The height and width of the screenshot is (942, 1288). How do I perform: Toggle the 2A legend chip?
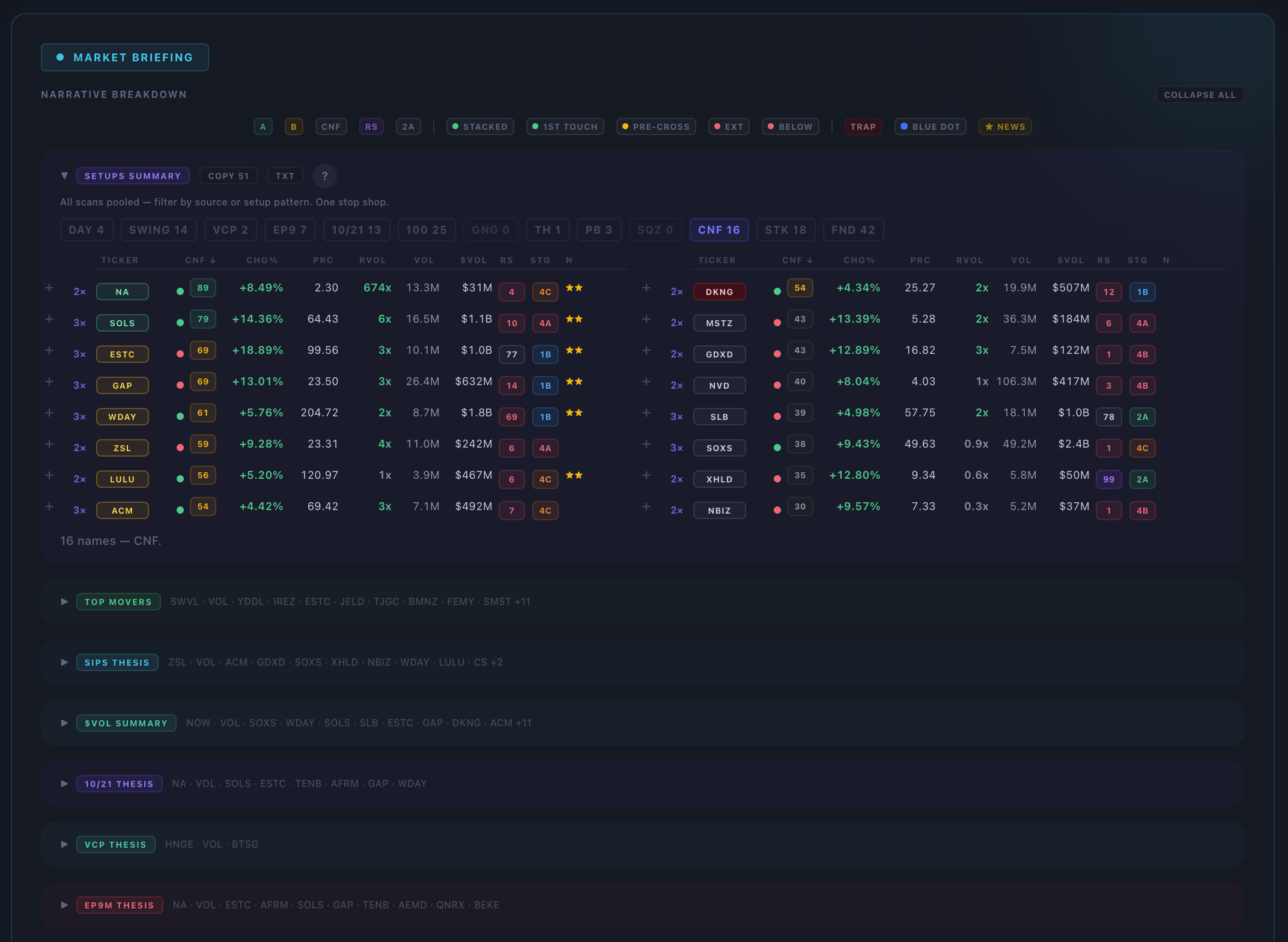click(x=409, y=127)
